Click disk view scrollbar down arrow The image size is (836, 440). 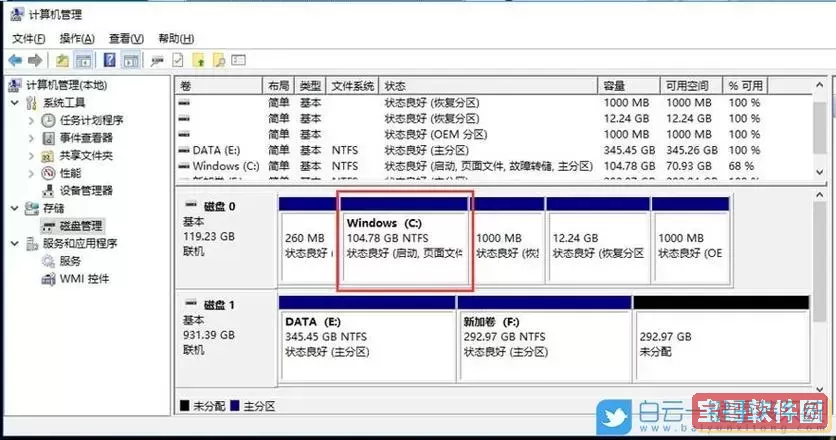[x=819, y=390]
